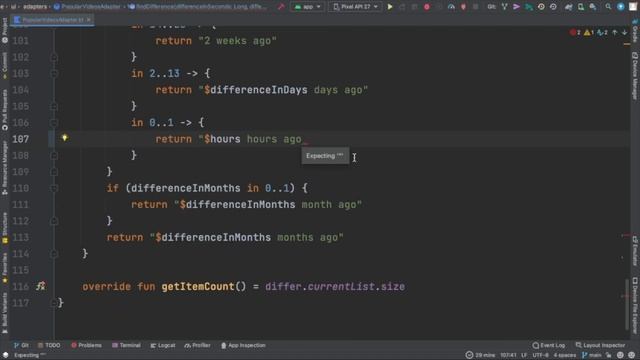Click fold marker at line 114
Viewport: 640px width, 360px height.
point(54,254)
